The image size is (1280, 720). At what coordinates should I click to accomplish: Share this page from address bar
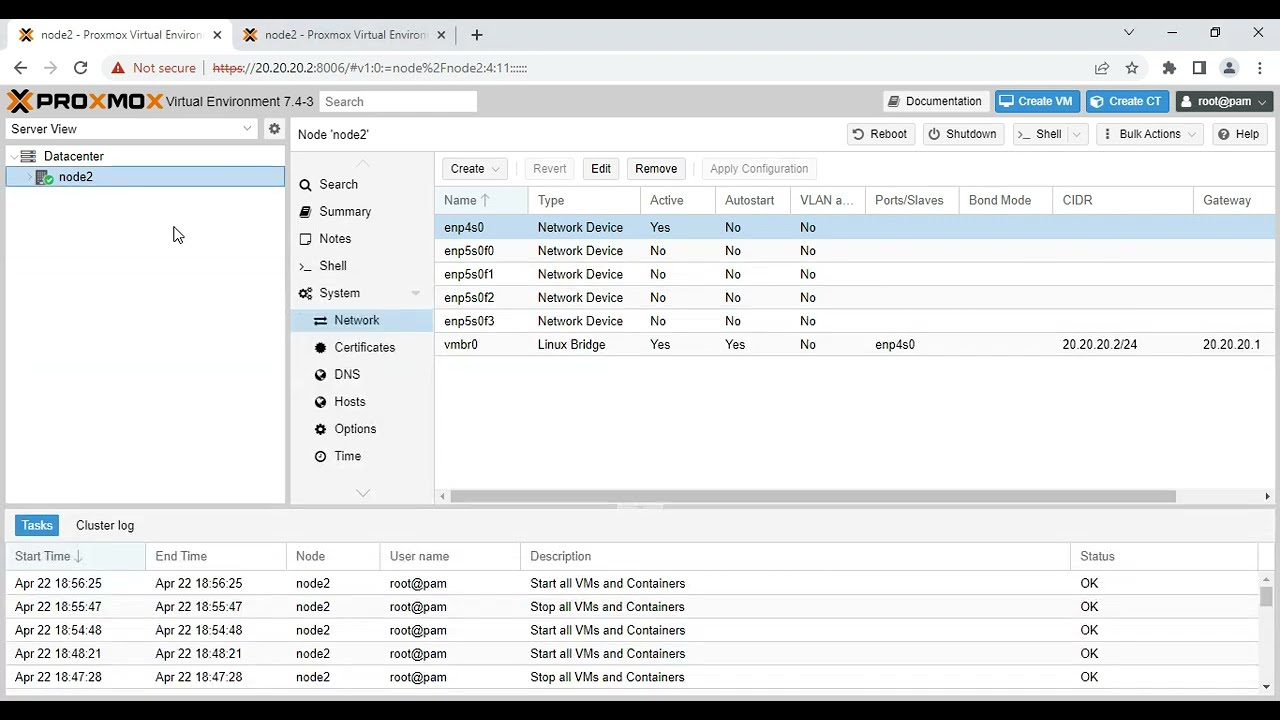point(1102,68)
